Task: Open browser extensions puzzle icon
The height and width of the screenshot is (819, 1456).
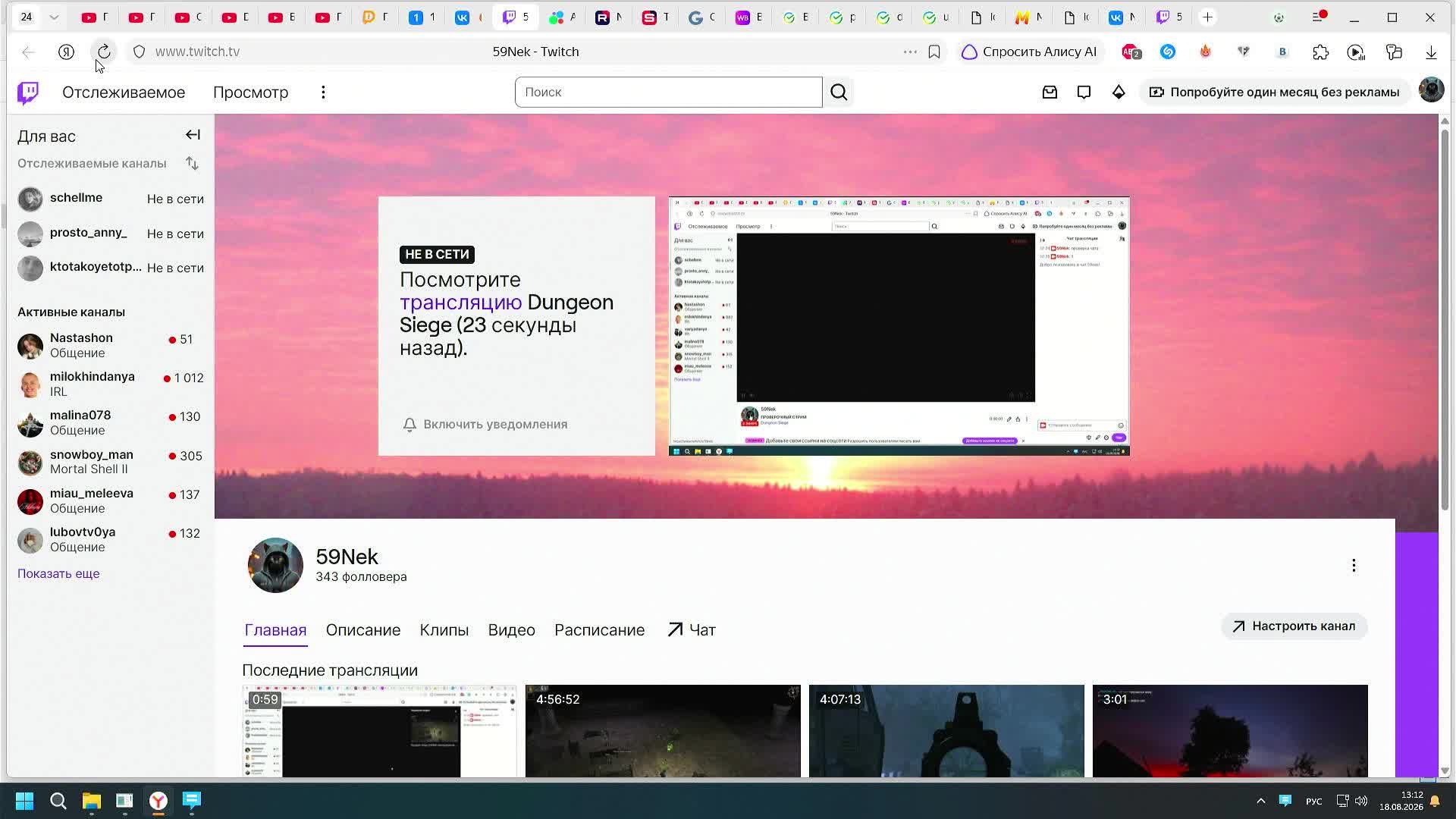Action: tap(1320, 52)
